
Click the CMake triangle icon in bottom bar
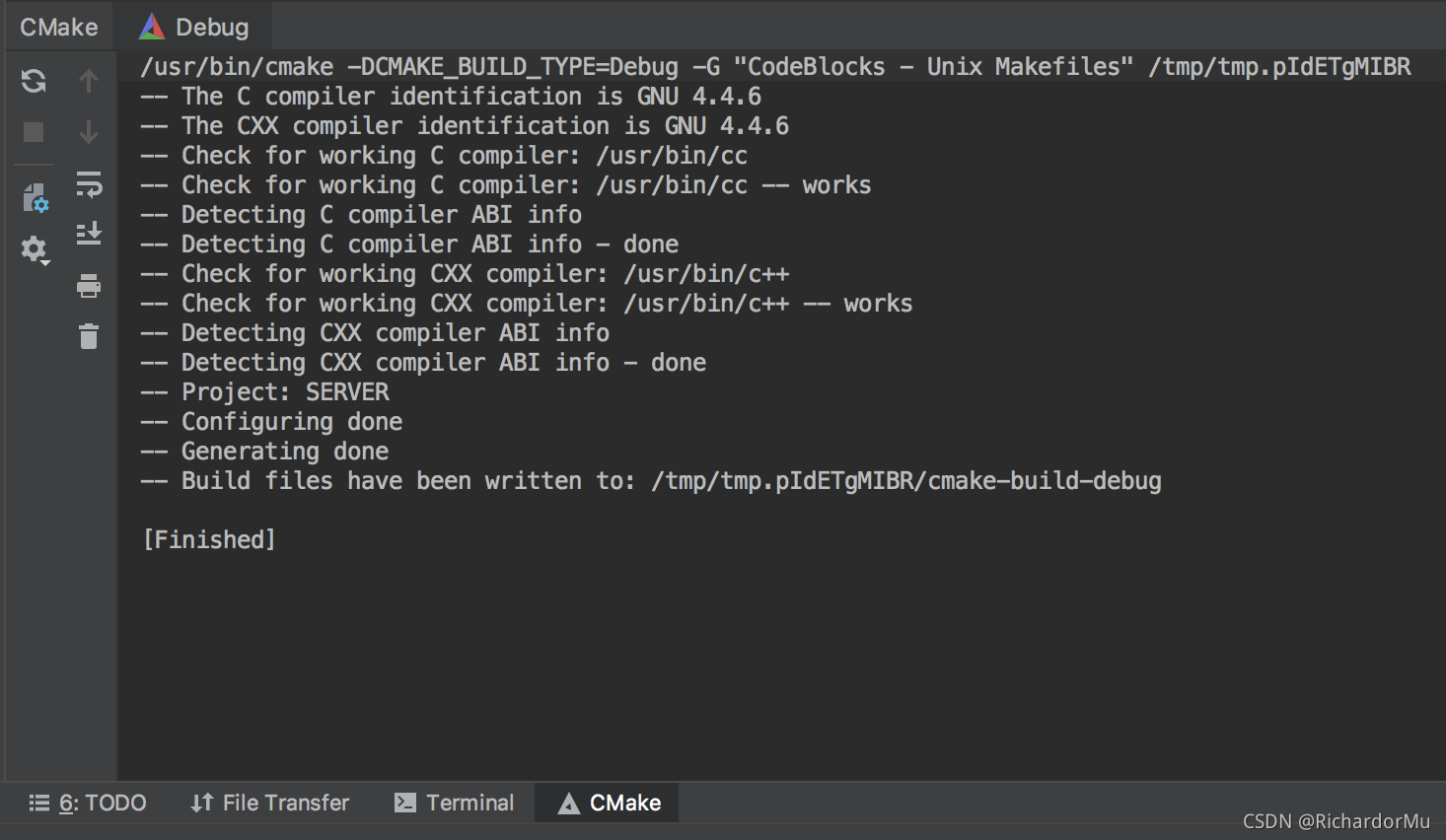(x=569, y=804)
